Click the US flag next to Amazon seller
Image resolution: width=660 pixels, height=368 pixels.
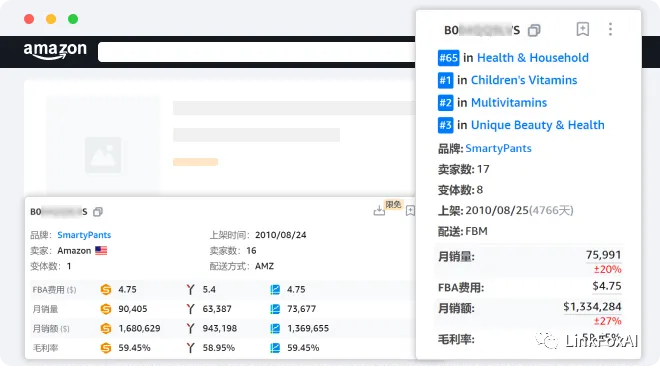(101, 251)
